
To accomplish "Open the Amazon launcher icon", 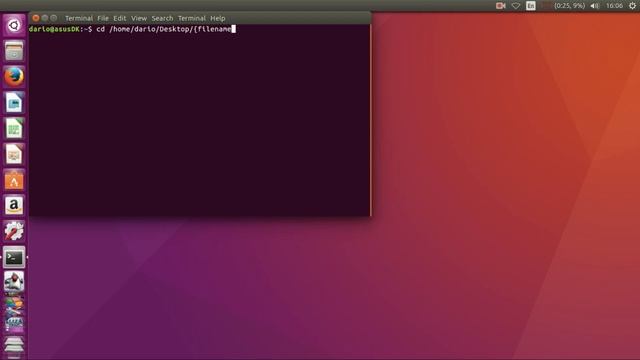I will coord(14,205).
